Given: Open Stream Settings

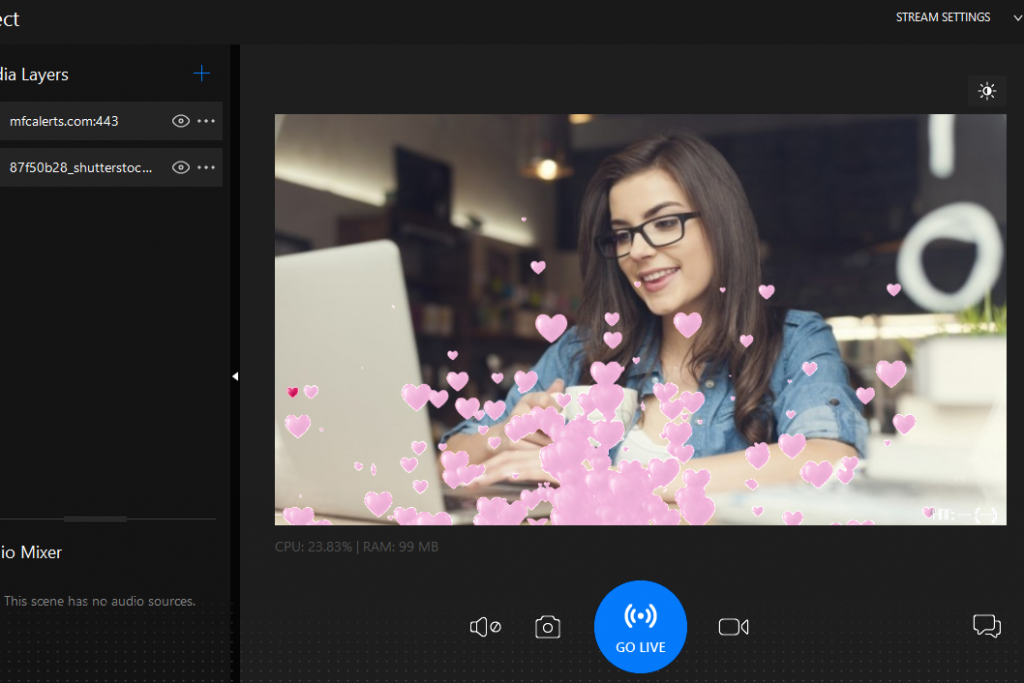Looking at the screenshot, I should 942,18.
